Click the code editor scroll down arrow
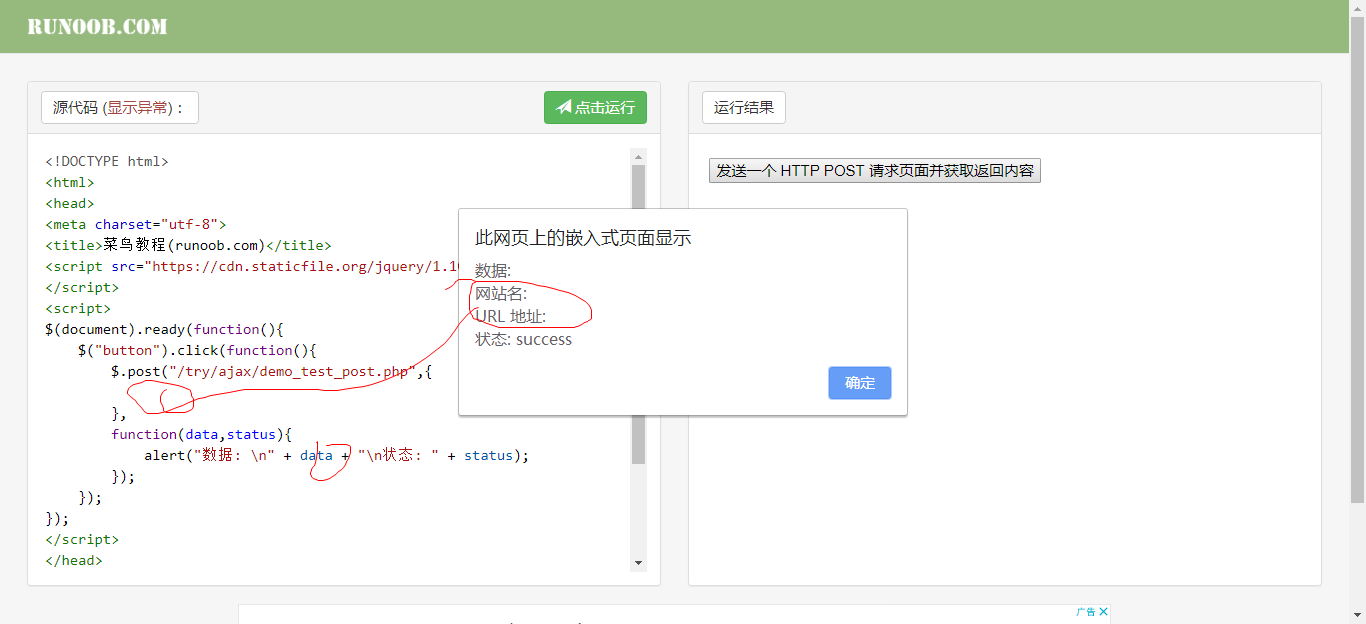The height and width of the screenshot is (624, 1366). pyautogui.click(x=639, y=564)
